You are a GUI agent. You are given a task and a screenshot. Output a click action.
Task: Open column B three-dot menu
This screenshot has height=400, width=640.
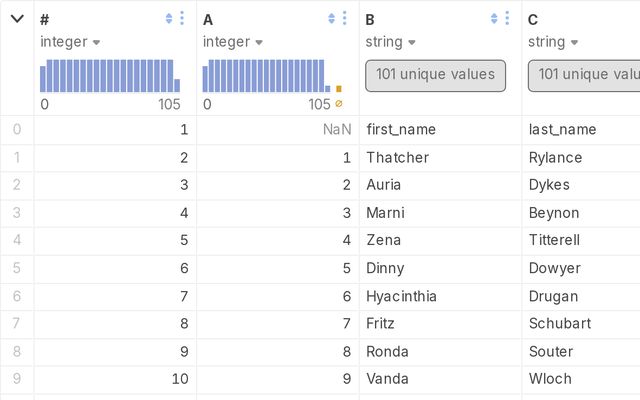coord(507,19)
